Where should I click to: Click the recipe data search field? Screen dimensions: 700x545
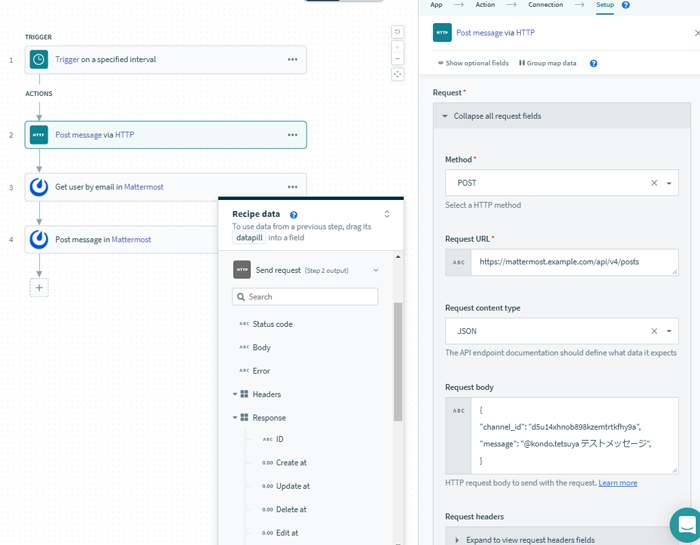[x=305, y=297]
